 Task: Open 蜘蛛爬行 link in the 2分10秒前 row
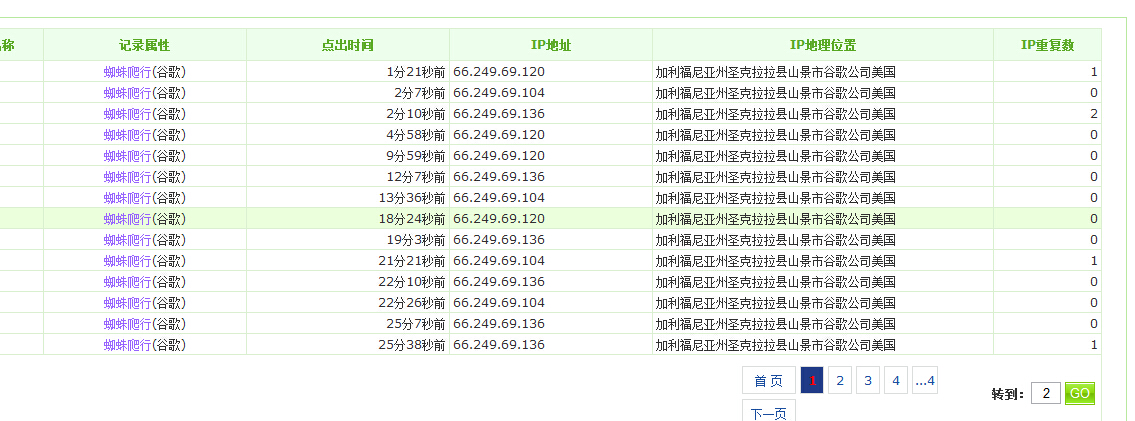[127, 114]
